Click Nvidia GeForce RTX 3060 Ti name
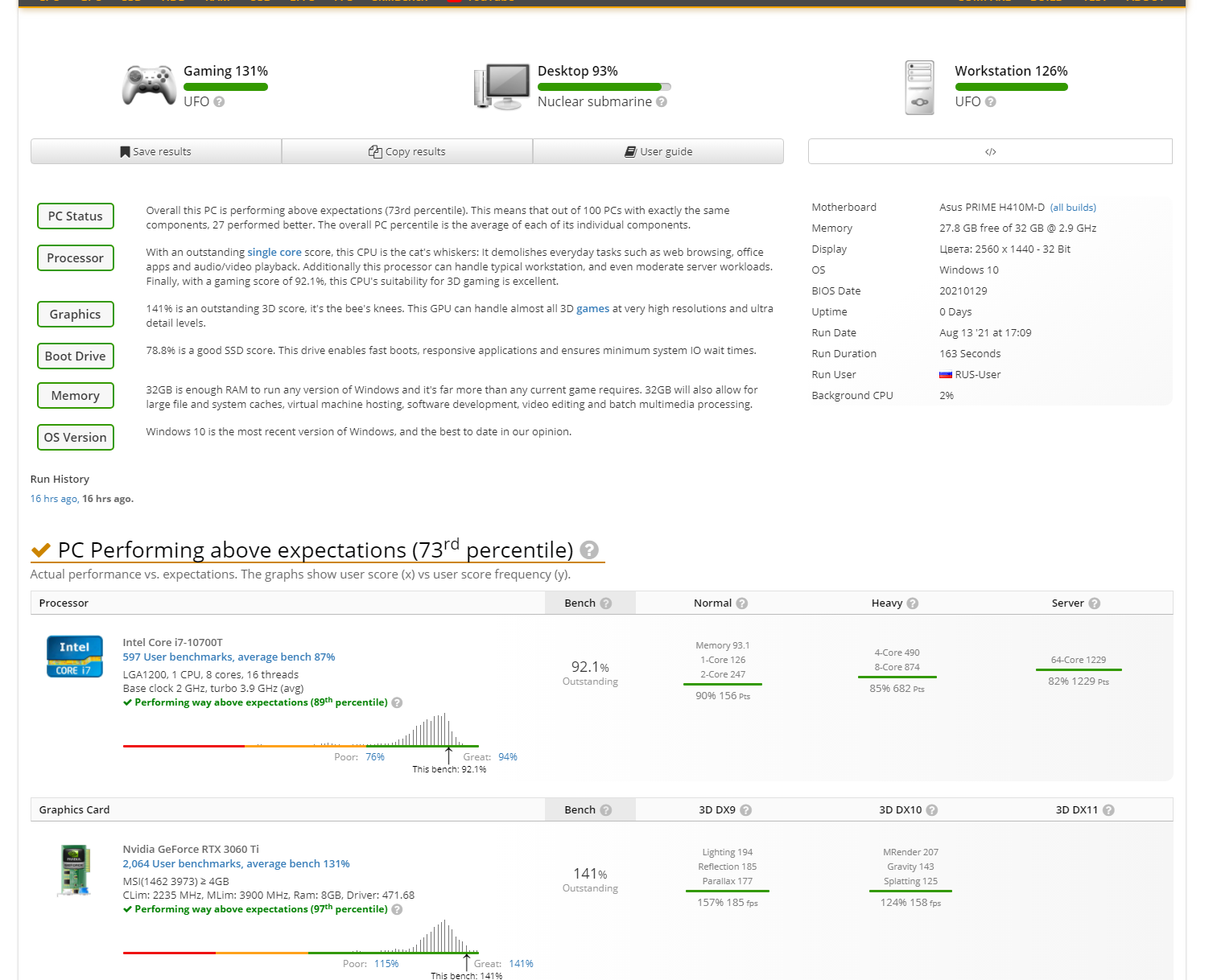 (191, 850)
